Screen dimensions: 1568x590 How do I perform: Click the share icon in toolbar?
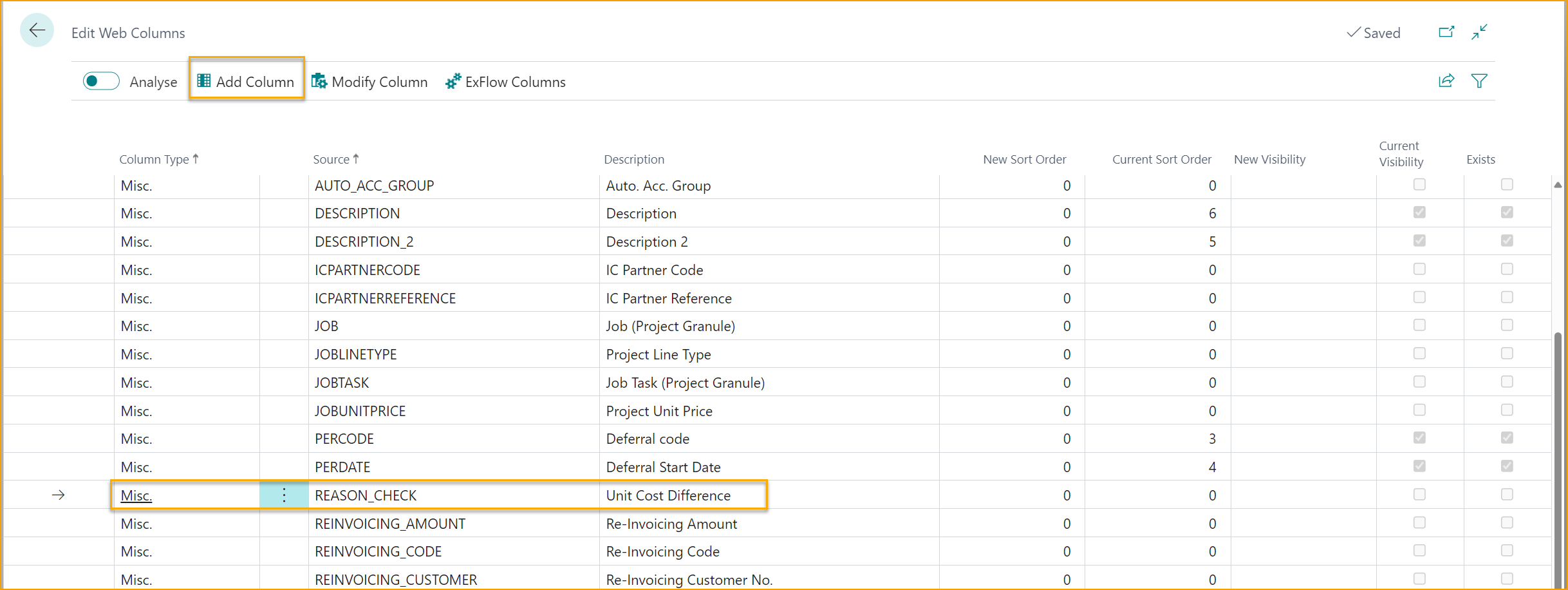click(x=1446, y=81)
